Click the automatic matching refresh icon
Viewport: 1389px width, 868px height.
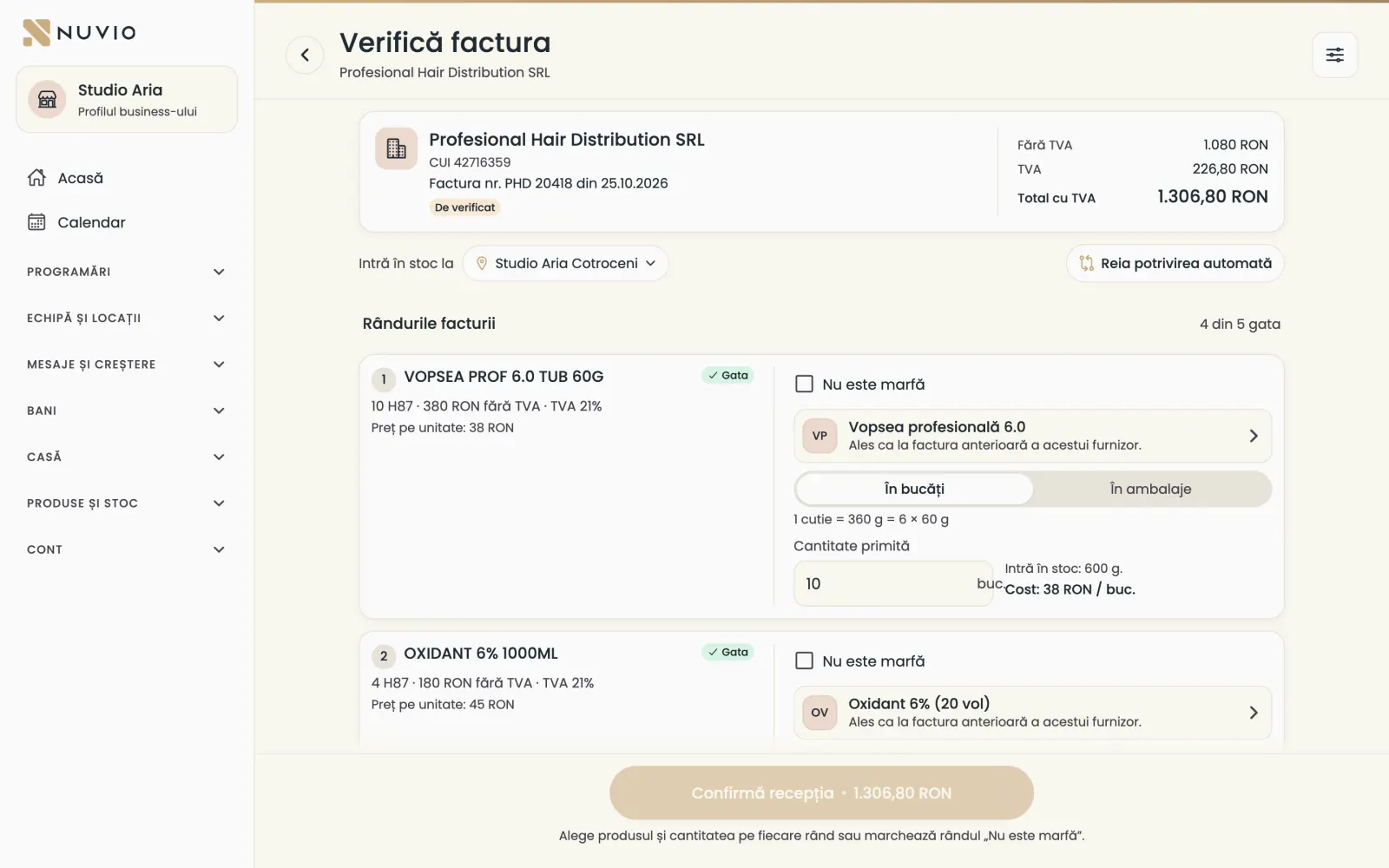tap(1086, 263)
